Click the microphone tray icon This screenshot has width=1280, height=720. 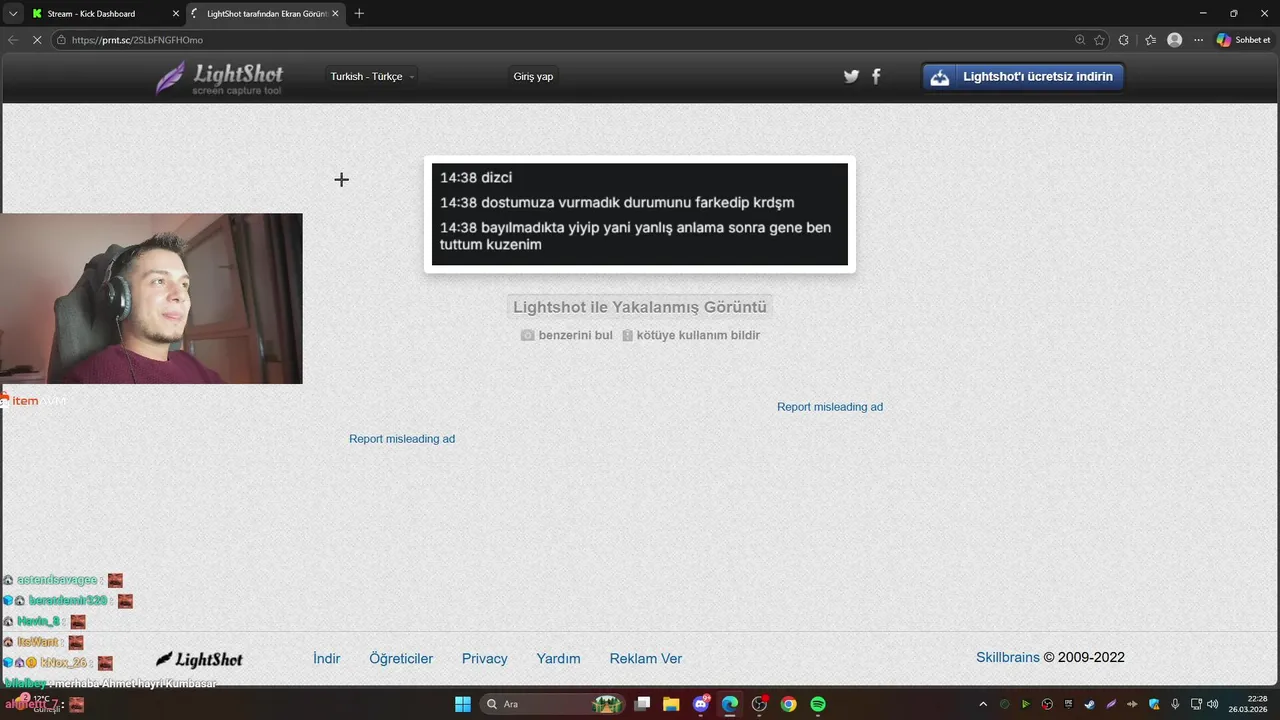[x=1175, y=704]
